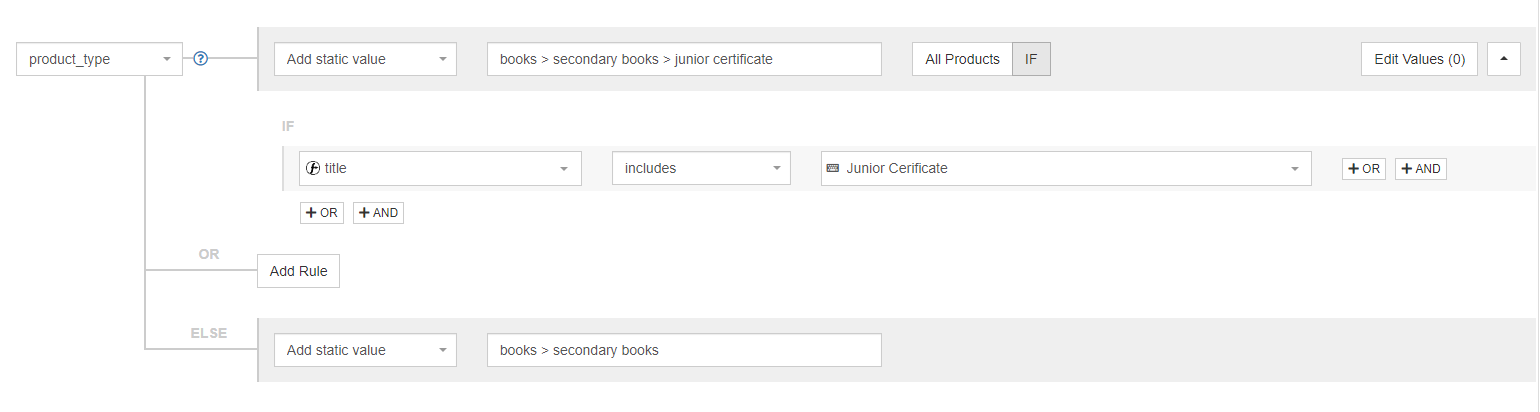Add AND condition beside the title row
1540x412 pixels.
[x=1420, y=169]
